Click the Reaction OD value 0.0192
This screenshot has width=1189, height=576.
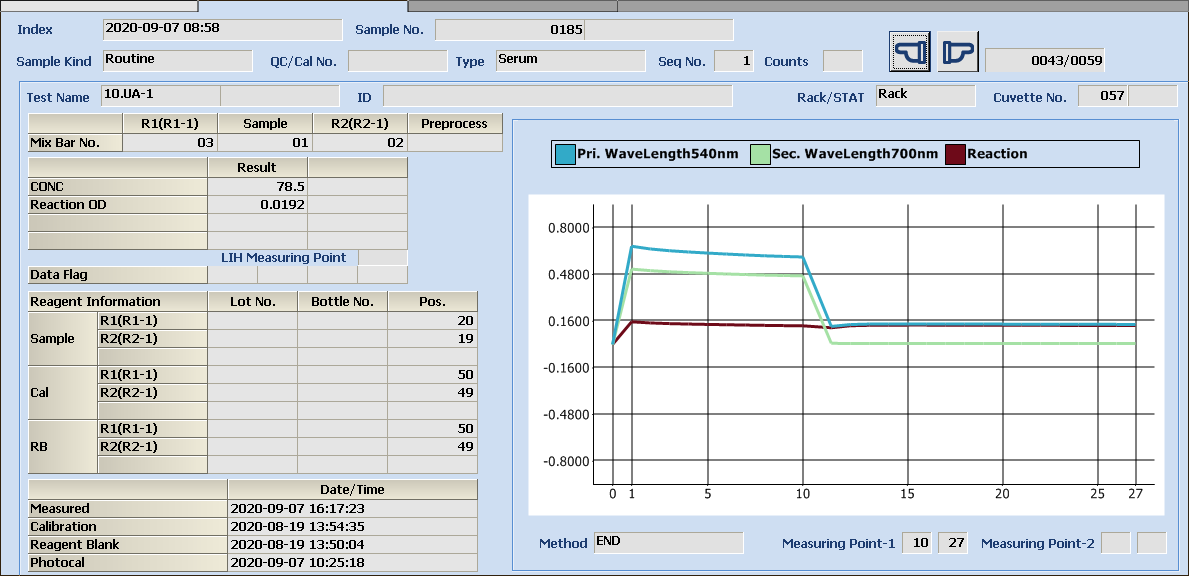(257, 204)
